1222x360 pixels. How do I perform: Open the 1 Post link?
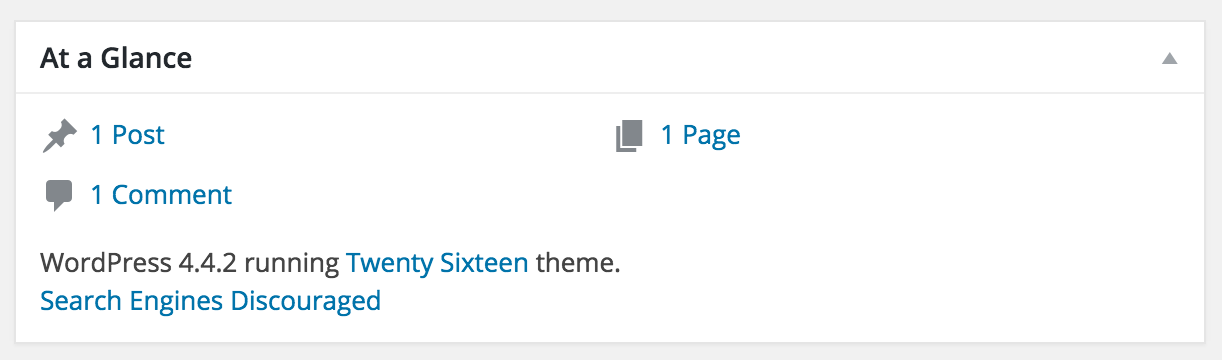point(127,135)
